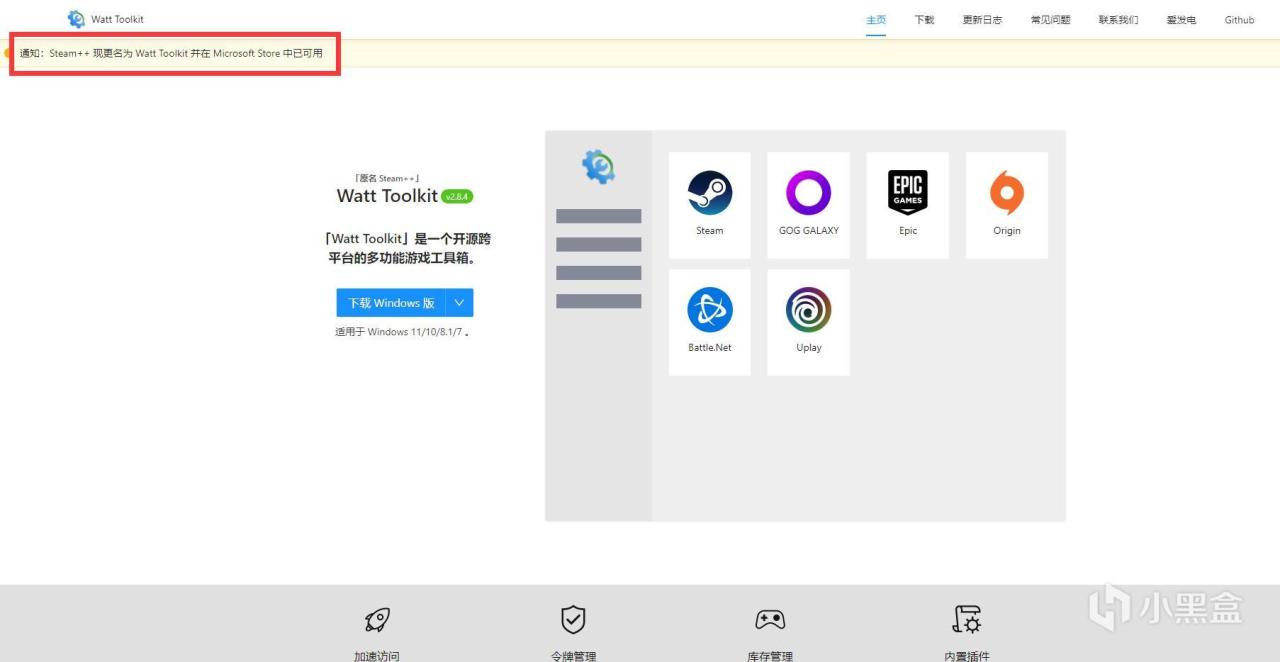Viewport: 1280px width, 662px height.
Task: Click the Watt Toolkit logo in header
Action: coord(76,19)
